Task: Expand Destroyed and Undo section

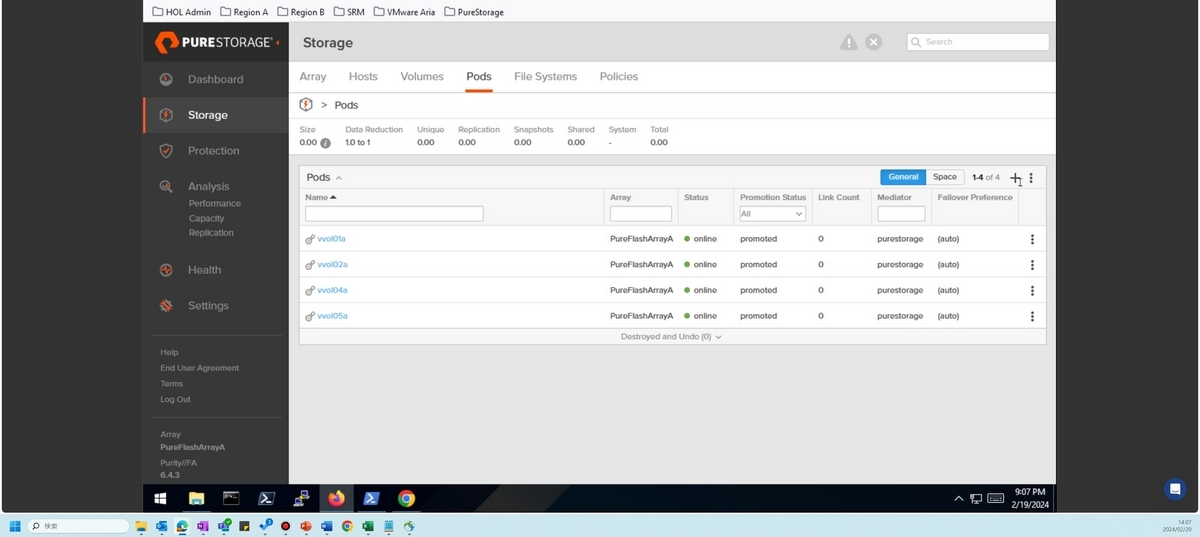Action: (671, 337)
